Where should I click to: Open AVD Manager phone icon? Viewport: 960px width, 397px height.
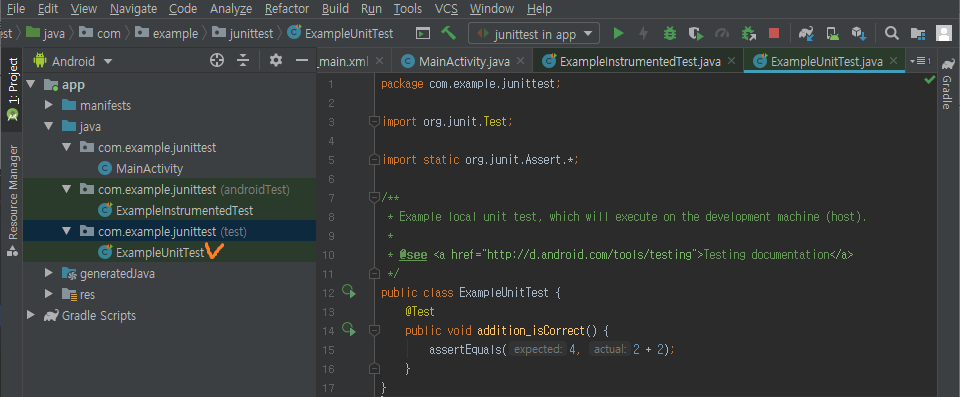click(x=833, y=34)
